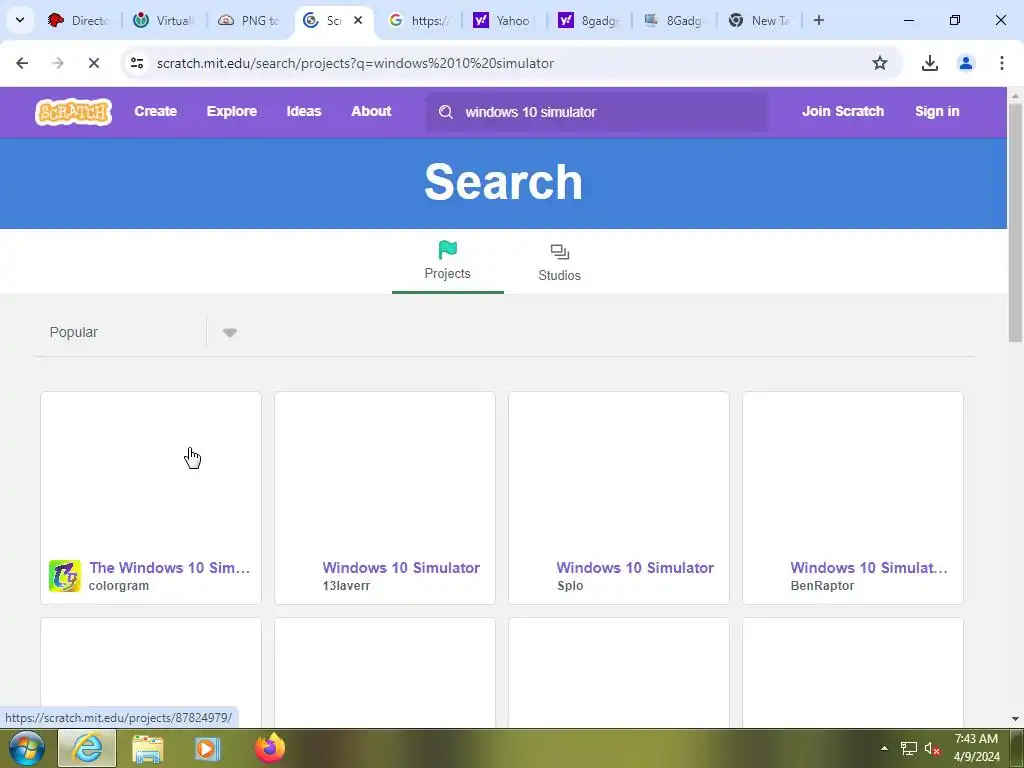Switch to the New Tab browser tab

[x=760, y=20]
